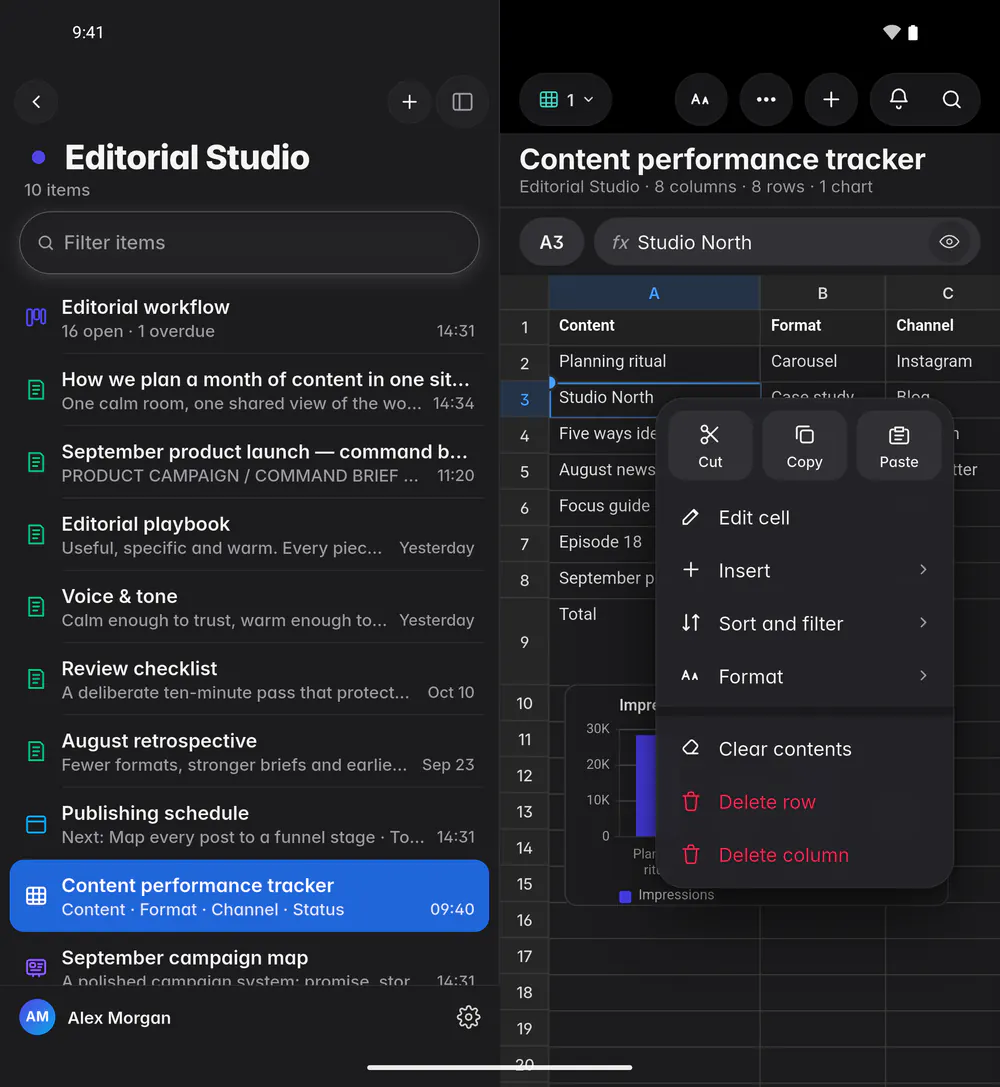Open August retrospective document icon
The image size is (1000, 1087).
point(36,751)
